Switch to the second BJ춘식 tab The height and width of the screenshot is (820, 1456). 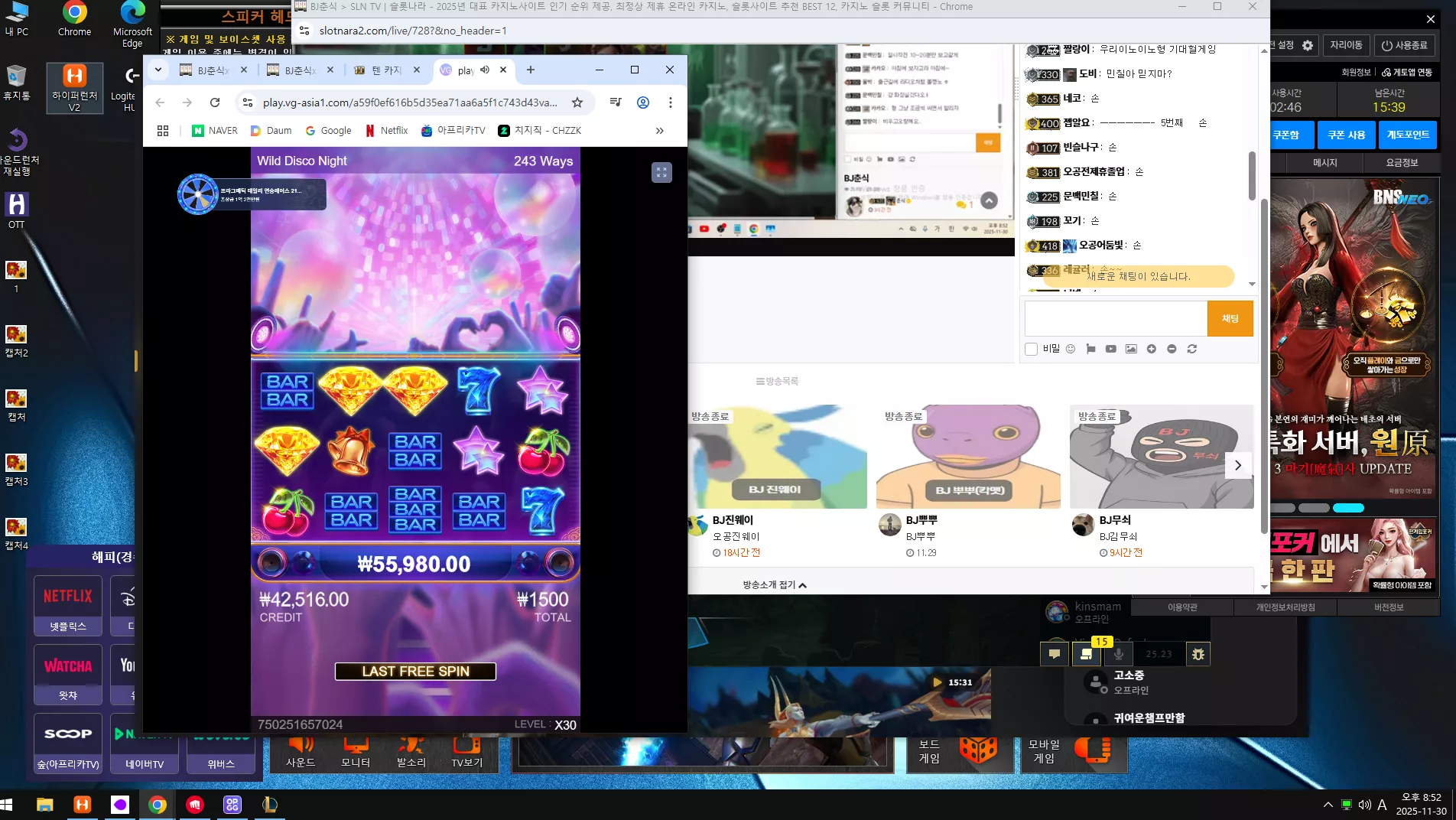[301, 70]
